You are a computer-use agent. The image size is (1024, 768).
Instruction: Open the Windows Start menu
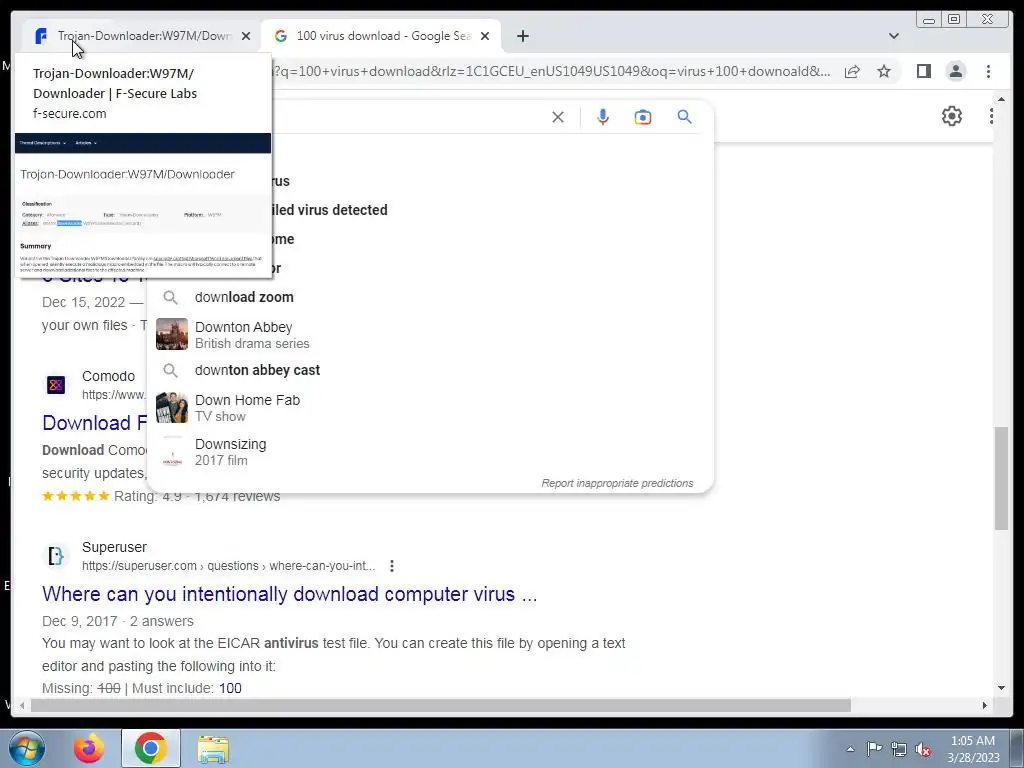tap(26, 748)
